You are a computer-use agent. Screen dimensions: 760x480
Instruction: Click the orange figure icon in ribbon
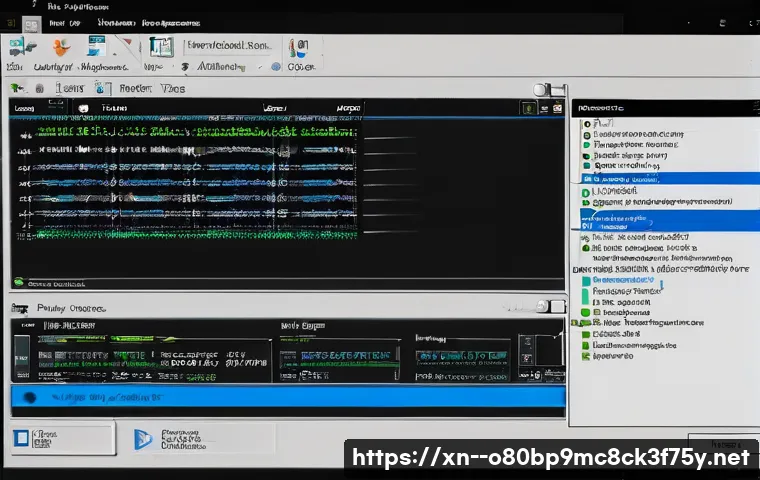[x=61, y=48]
